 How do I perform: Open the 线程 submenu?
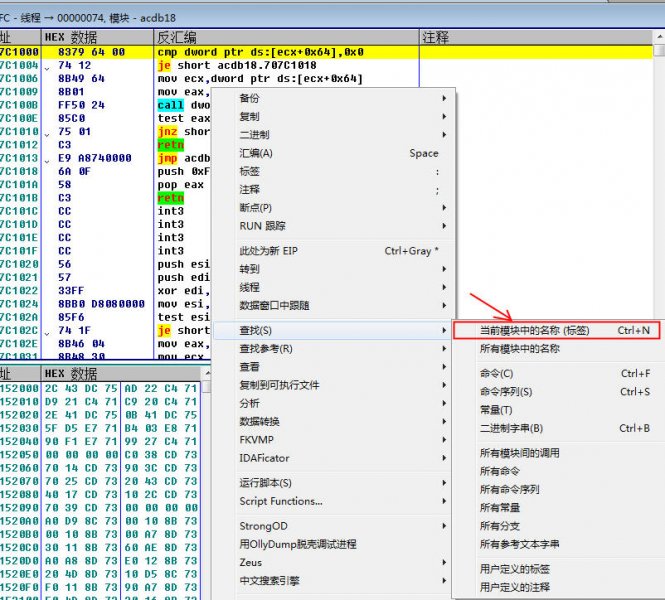coord(333,287)
